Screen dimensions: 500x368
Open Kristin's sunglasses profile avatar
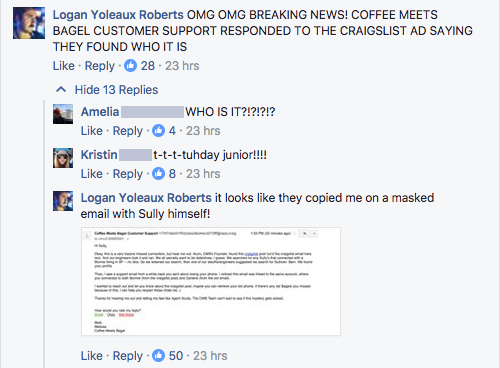coord(63,158)
